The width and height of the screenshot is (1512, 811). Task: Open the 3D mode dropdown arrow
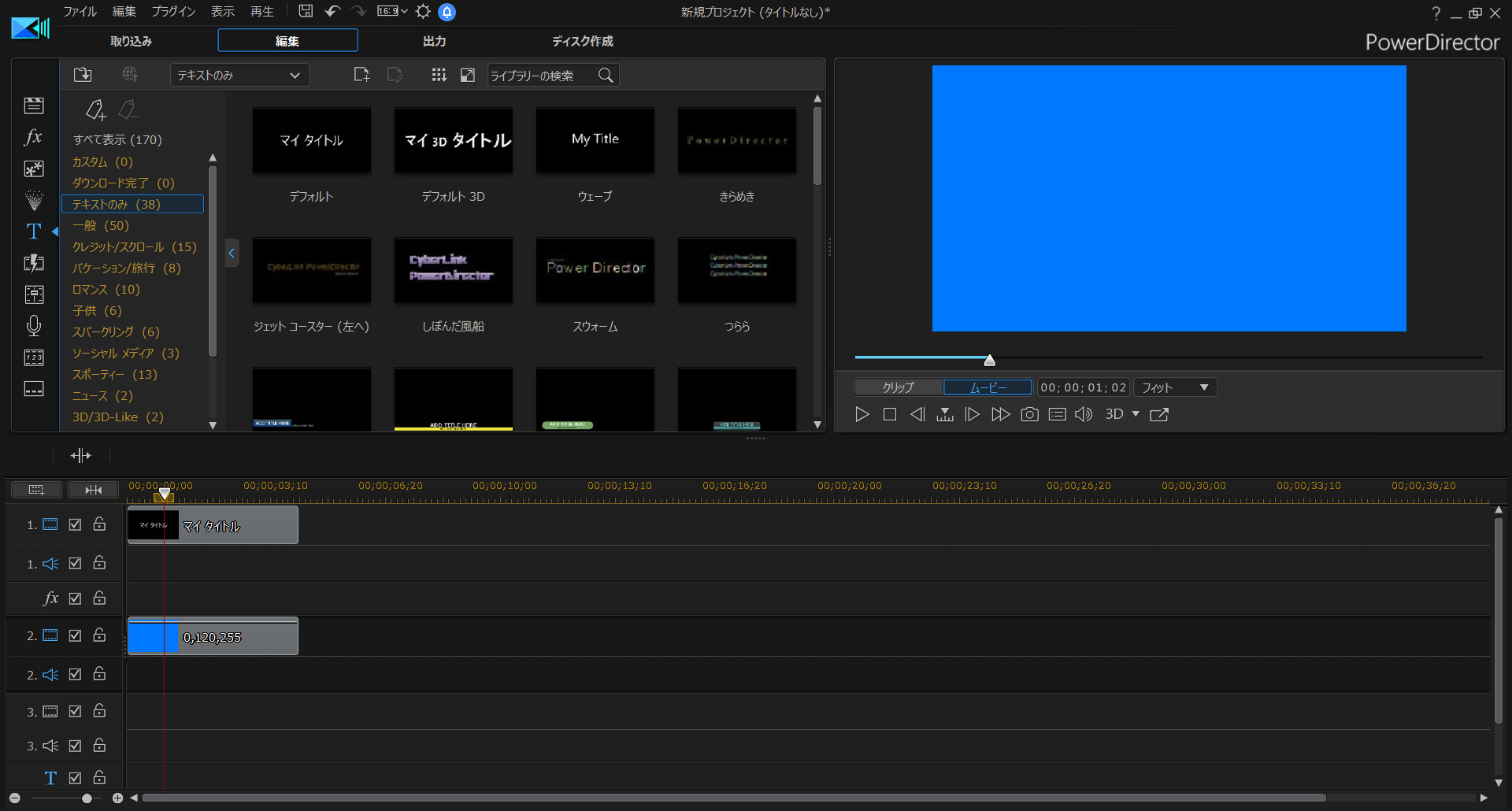pyautogui.click(x=1136, y=414)
